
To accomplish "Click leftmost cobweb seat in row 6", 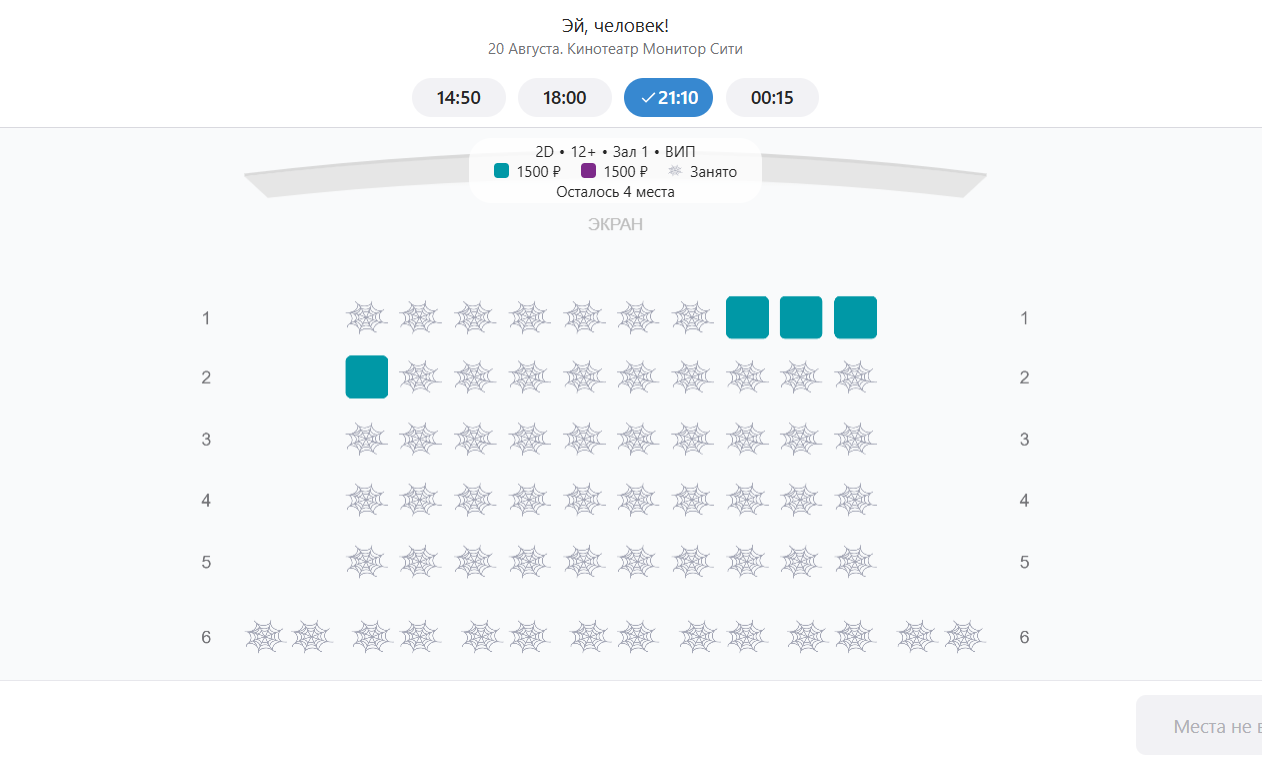I will (x=266, y=637).
